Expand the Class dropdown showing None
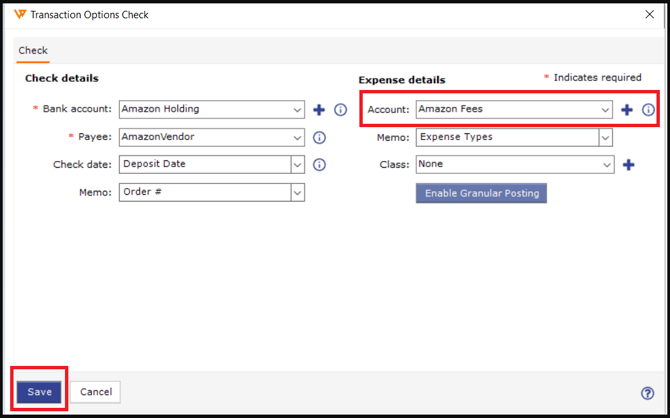This screenshot has height=418, width=670. click(606, 164)
